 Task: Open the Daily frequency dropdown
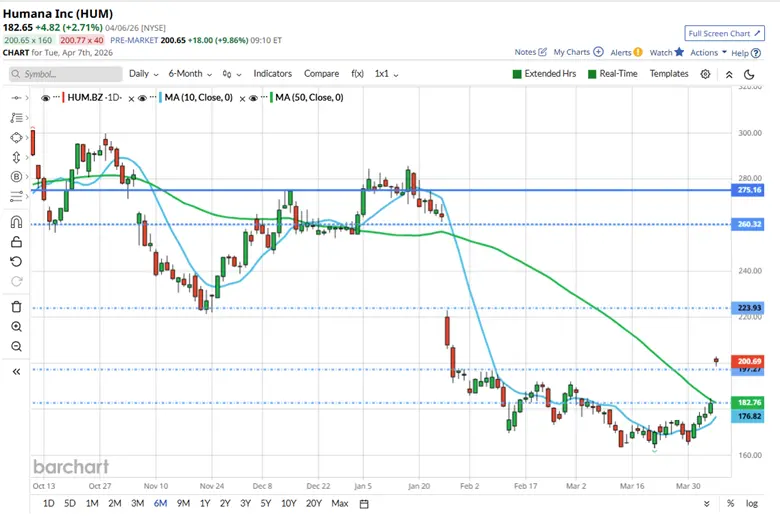[144, 74]
